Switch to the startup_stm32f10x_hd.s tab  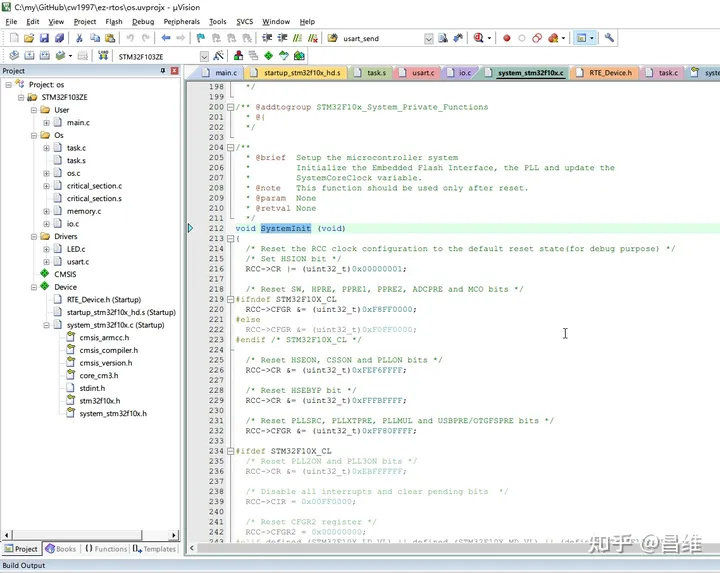pos(297,73)
